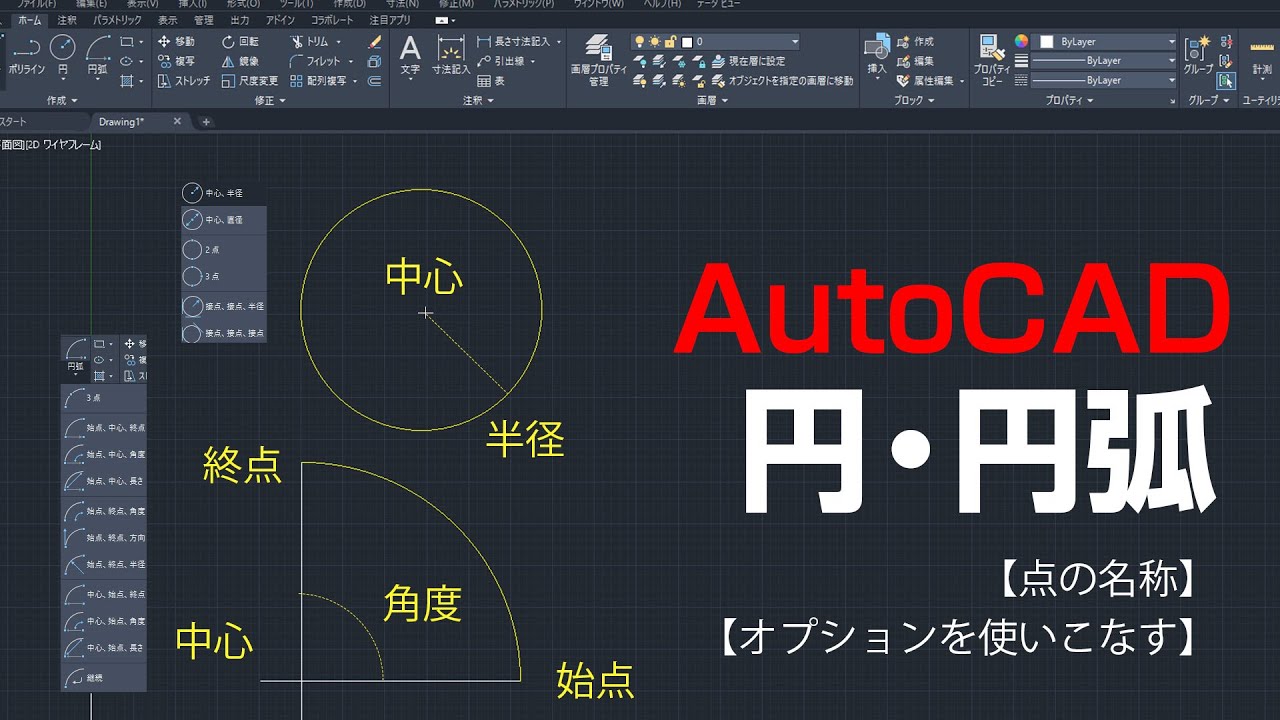Open the Home (ホーム) ribbon tab
Viewport: 1280px width, 720px height.
coord(30,20)
